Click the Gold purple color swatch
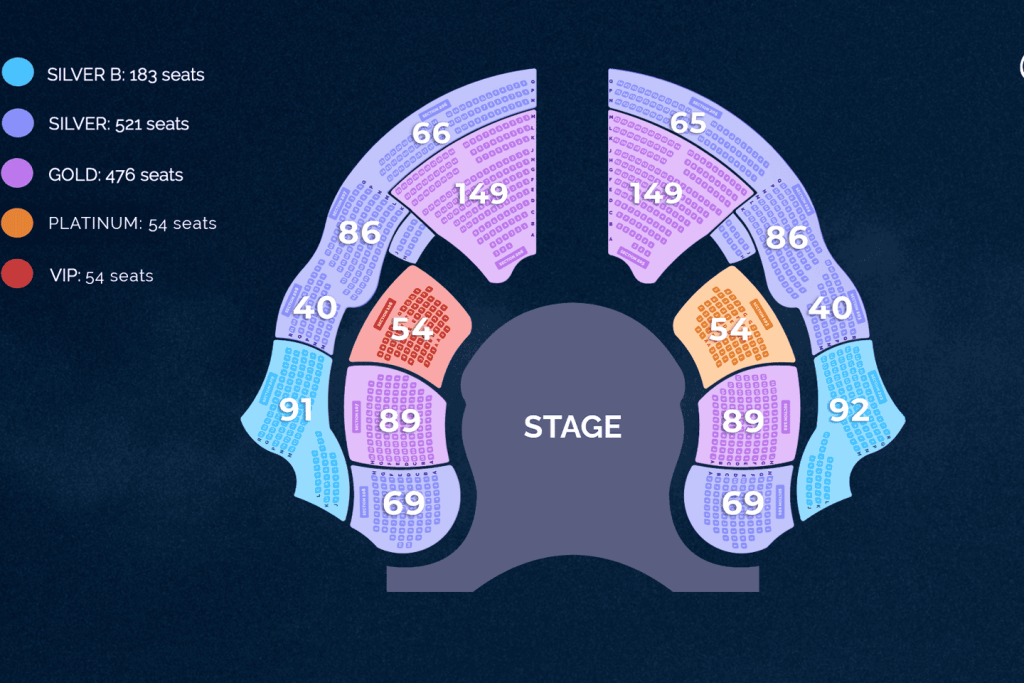Screen dimensions: 1024x683 click(x=18, y=174)
